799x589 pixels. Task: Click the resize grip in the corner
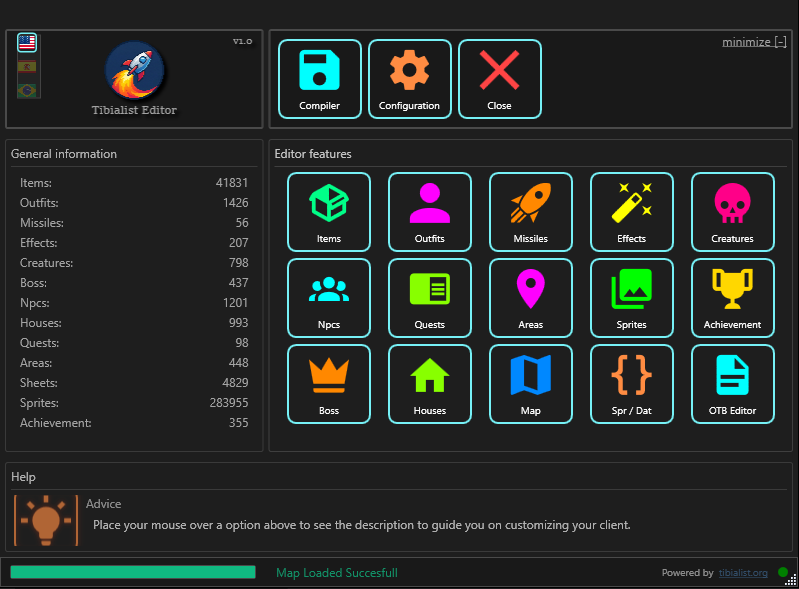pos(792,581)
